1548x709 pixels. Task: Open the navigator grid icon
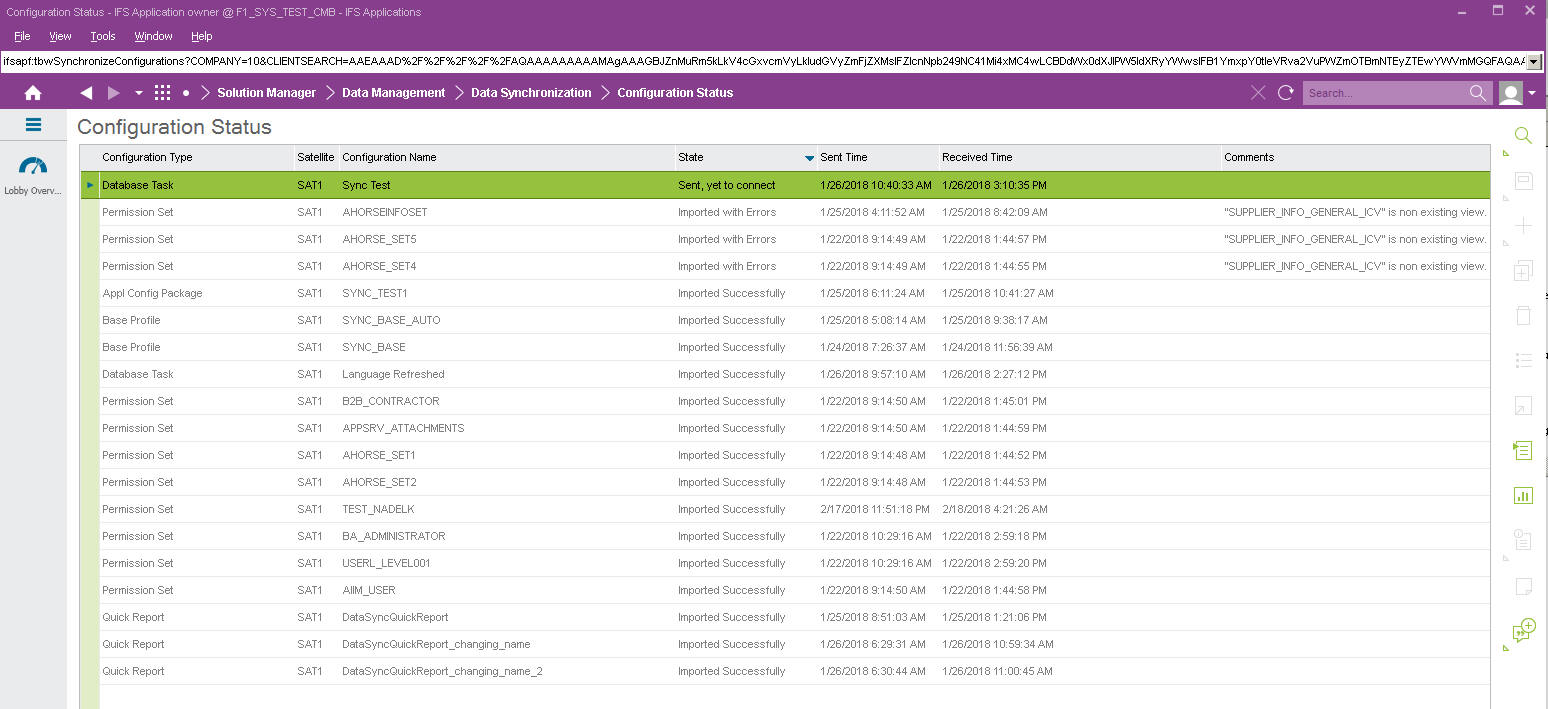click(162, 93)
